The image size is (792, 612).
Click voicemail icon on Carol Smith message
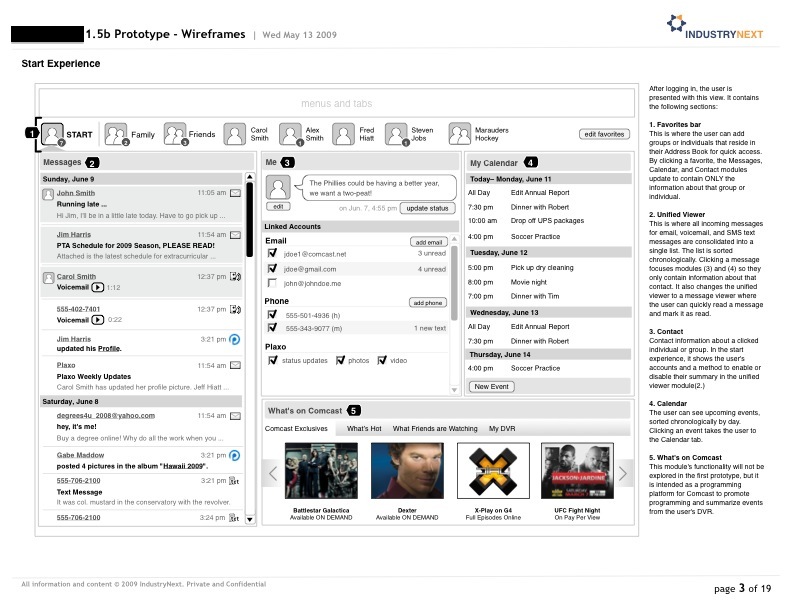pyautogui.click(x=235, y=276)
